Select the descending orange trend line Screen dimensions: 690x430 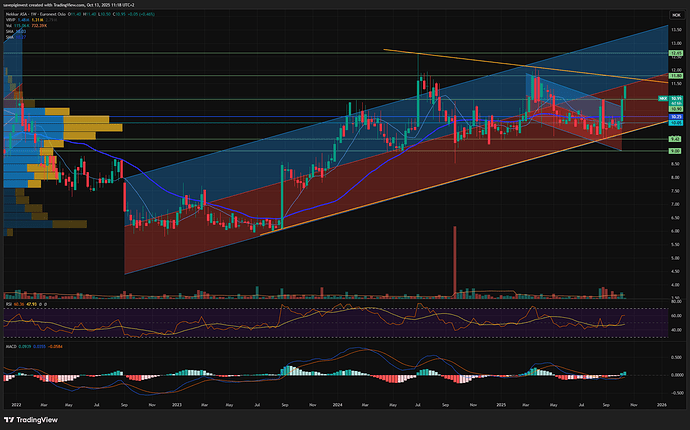(480, 62)
